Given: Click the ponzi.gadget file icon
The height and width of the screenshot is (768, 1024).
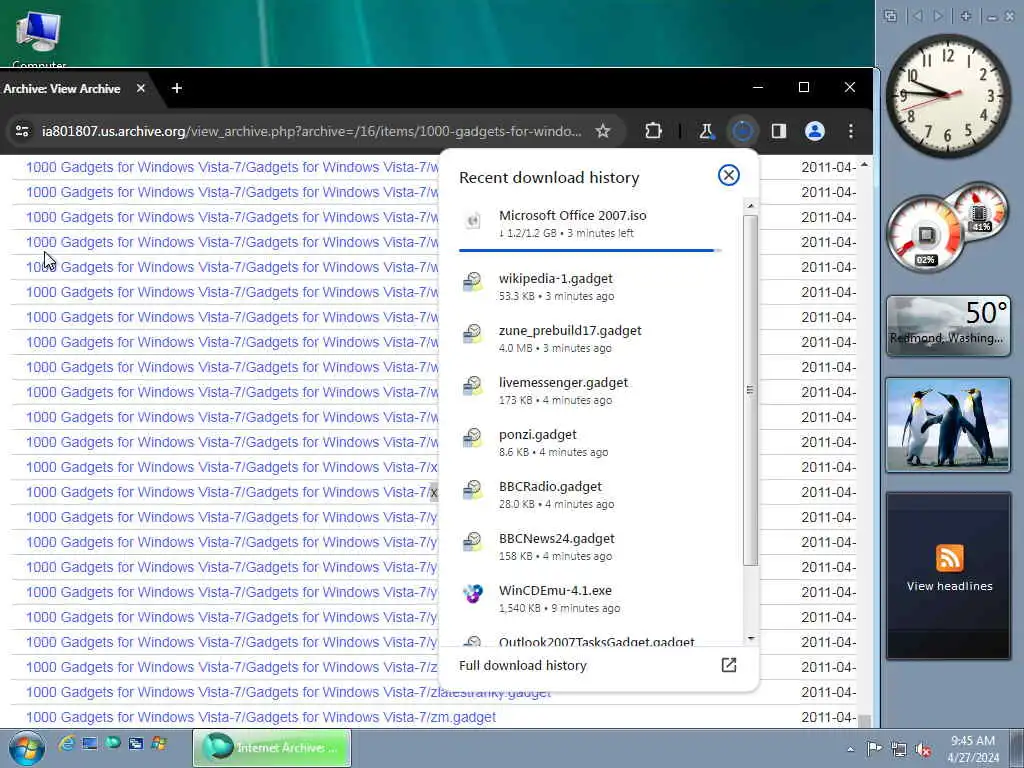Looking at the screenshot, I should coord(473,438).
